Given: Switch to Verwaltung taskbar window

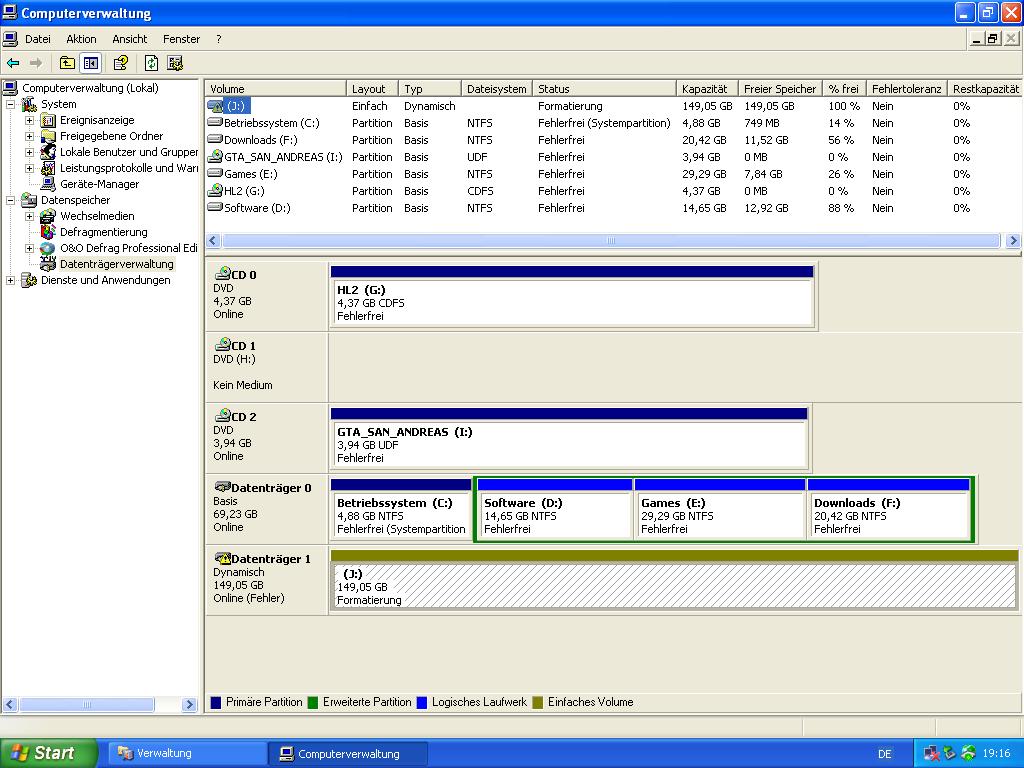Looking at the screenshot, I should click(187, 753).
